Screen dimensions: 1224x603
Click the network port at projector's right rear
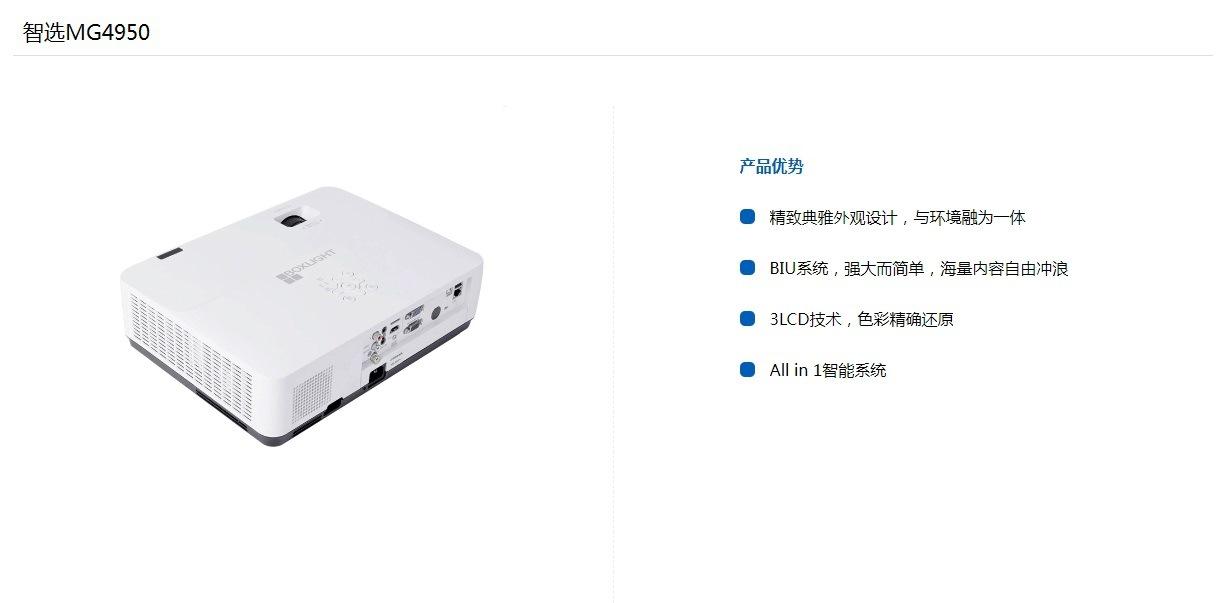pyautogui.click(x=457, y=289)
